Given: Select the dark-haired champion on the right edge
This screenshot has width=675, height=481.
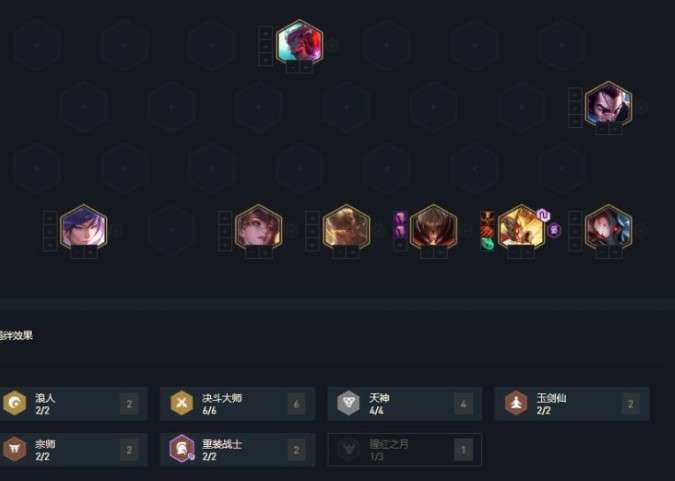Looking at the screenshot, I should pyautogui.click(x=608, y=105).
